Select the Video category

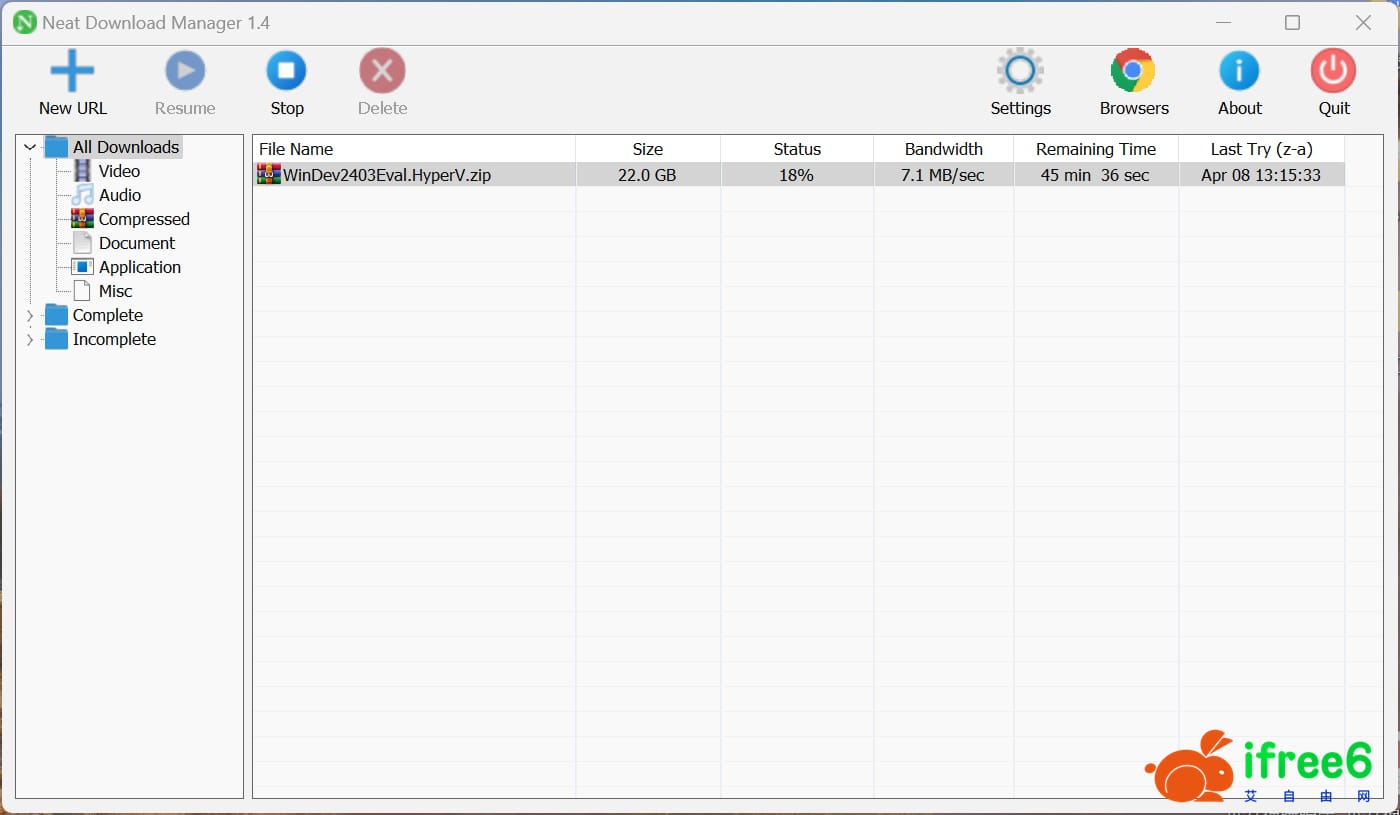coord(119,171)
